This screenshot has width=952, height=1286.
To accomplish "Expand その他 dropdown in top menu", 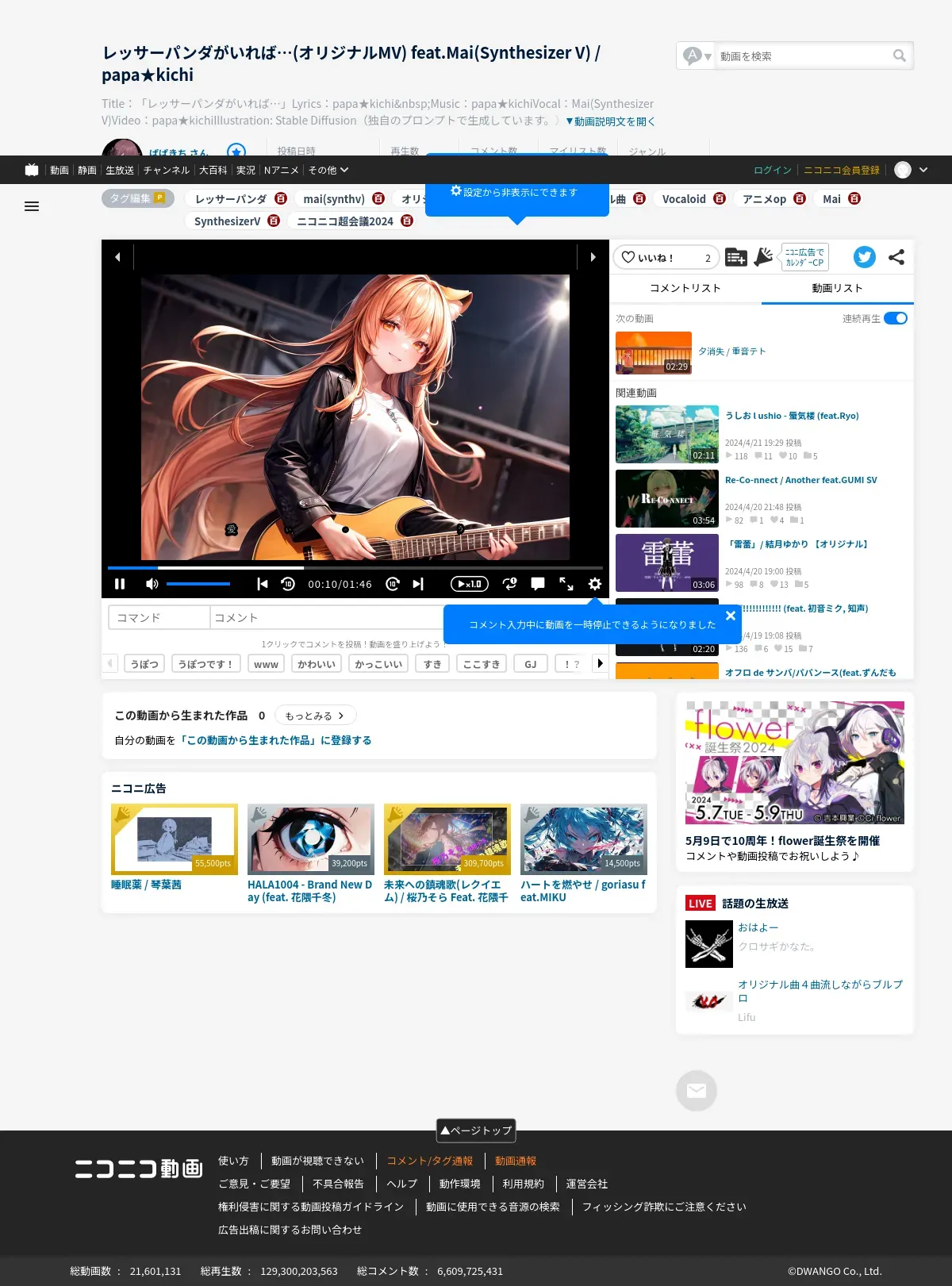I will pos(328,170).
